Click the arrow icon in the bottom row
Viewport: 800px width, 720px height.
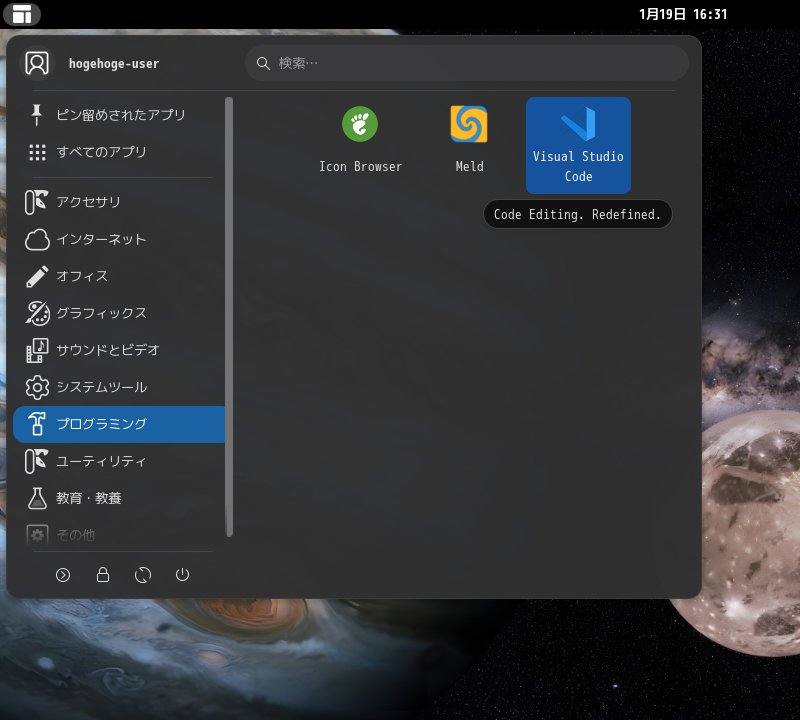[63, 575]
